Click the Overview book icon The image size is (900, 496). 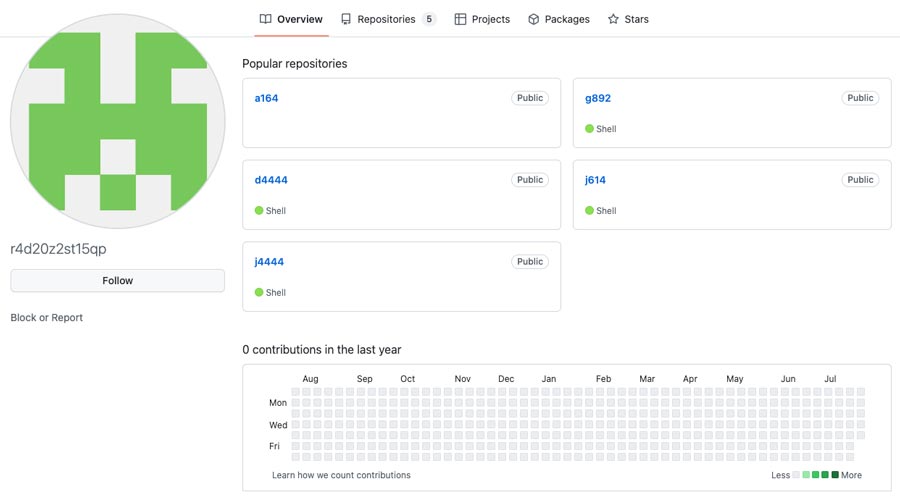[x=265, y=19]
